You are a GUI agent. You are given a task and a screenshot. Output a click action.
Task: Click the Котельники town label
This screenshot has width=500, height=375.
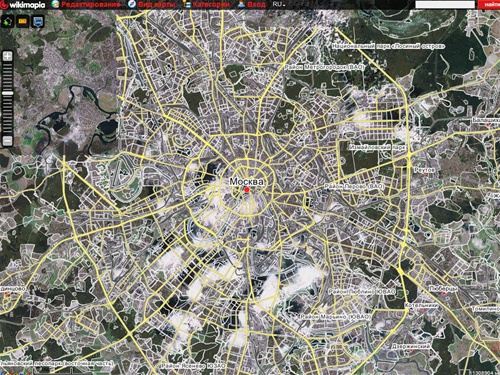(x=422, y=305)
